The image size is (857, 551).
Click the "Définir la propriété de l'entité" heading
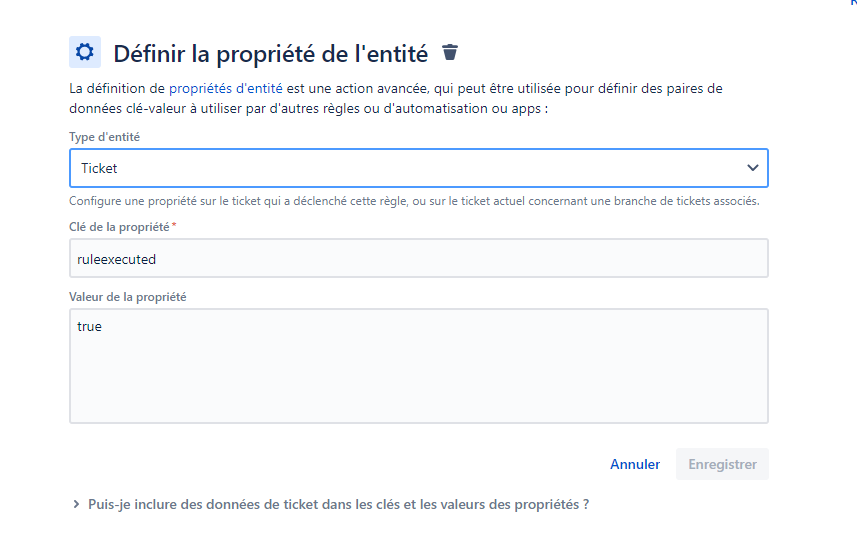click(271, 54)
